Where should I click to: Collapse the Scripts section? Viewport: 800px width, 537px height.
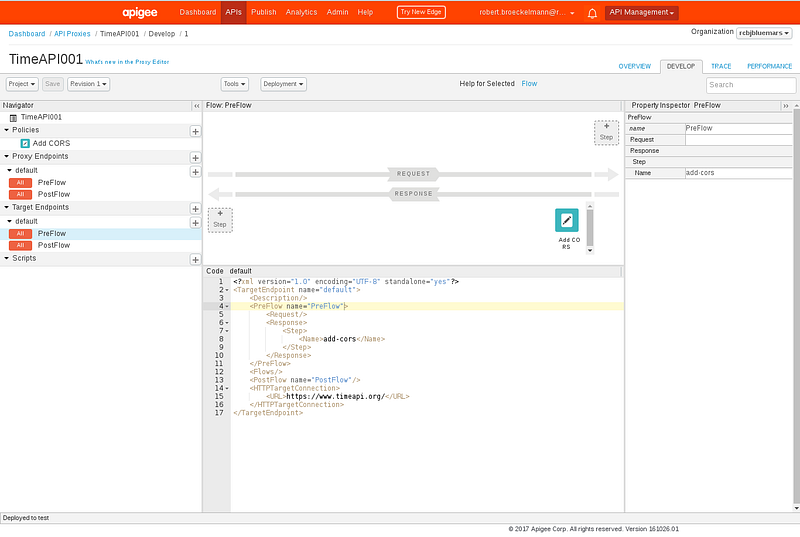click(x=7, y=259)
